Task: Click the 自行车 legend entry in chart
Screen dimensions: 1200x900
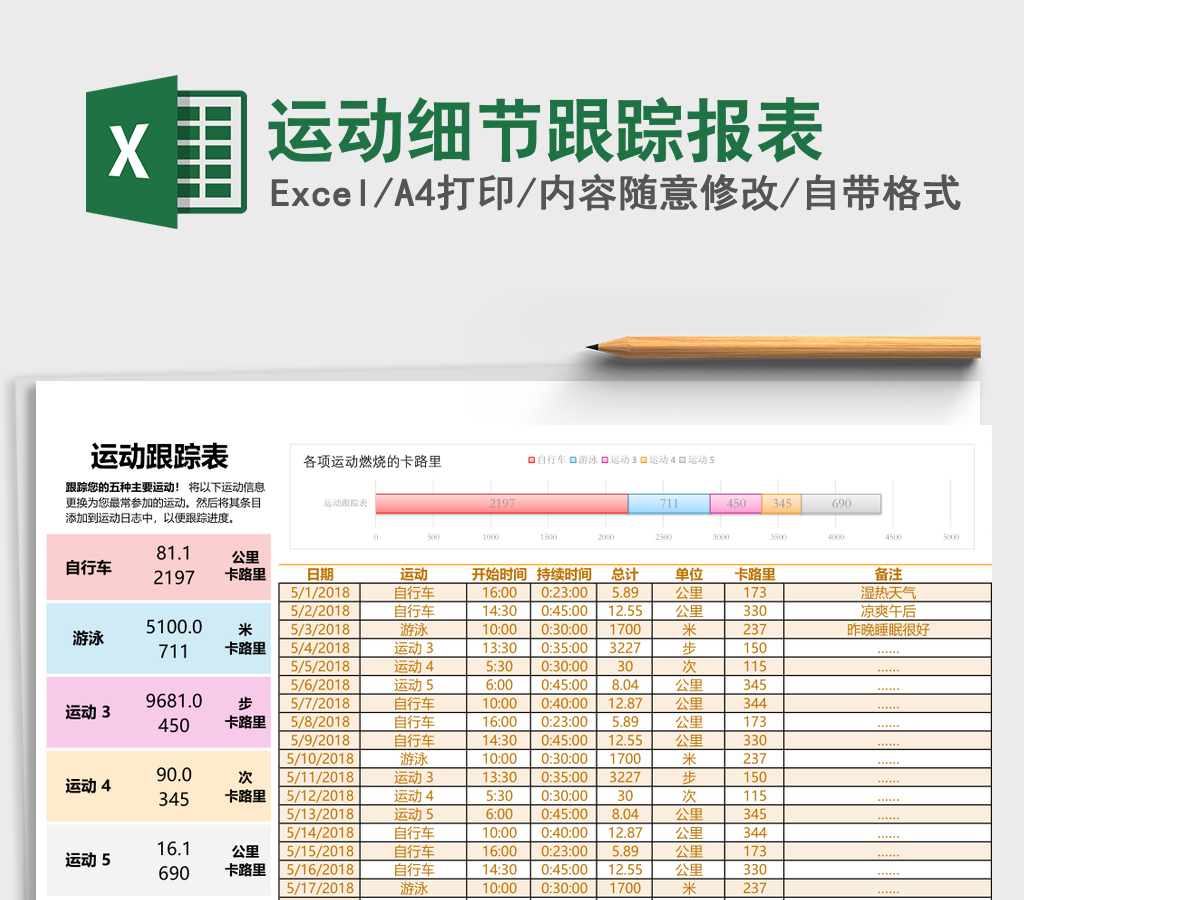Action: coord(547,460)
